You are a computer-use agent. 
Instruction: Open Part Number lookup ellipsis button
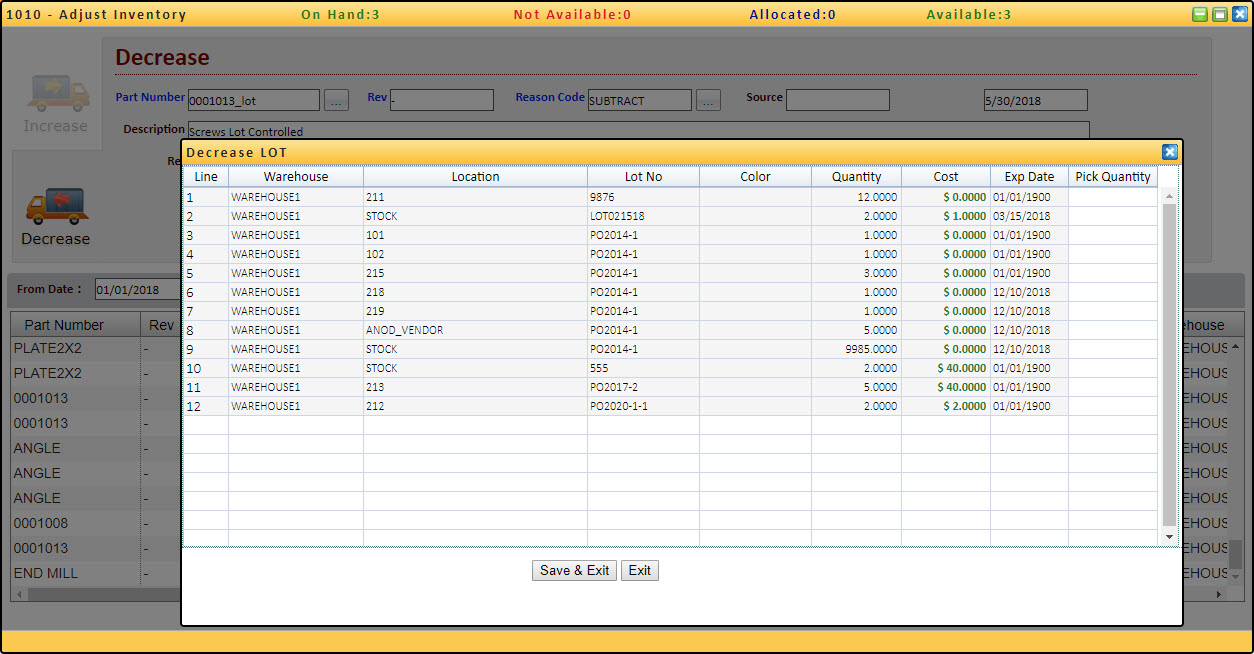pos(337,100)
